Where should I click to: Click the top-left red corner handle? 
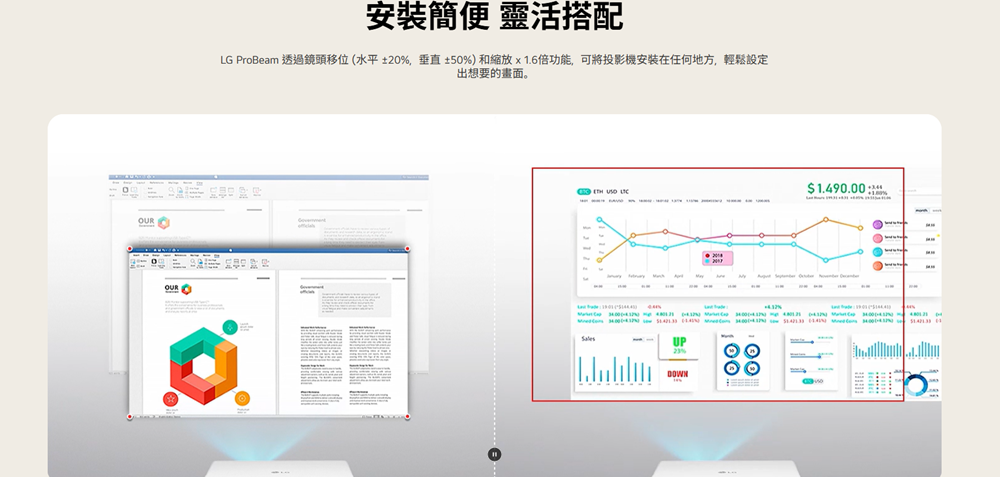coord(128,247)
